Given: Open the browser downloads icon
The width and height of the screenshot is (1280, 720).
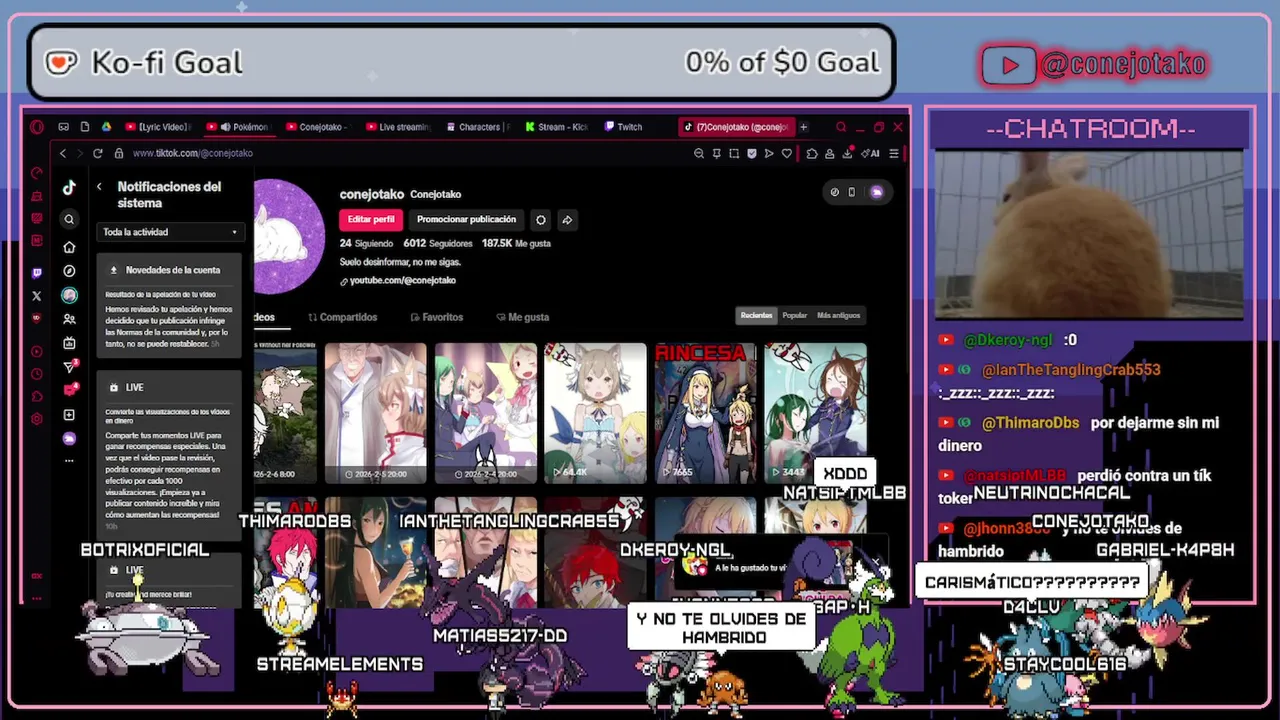Looking at the screenshot, I should (847, 153).
